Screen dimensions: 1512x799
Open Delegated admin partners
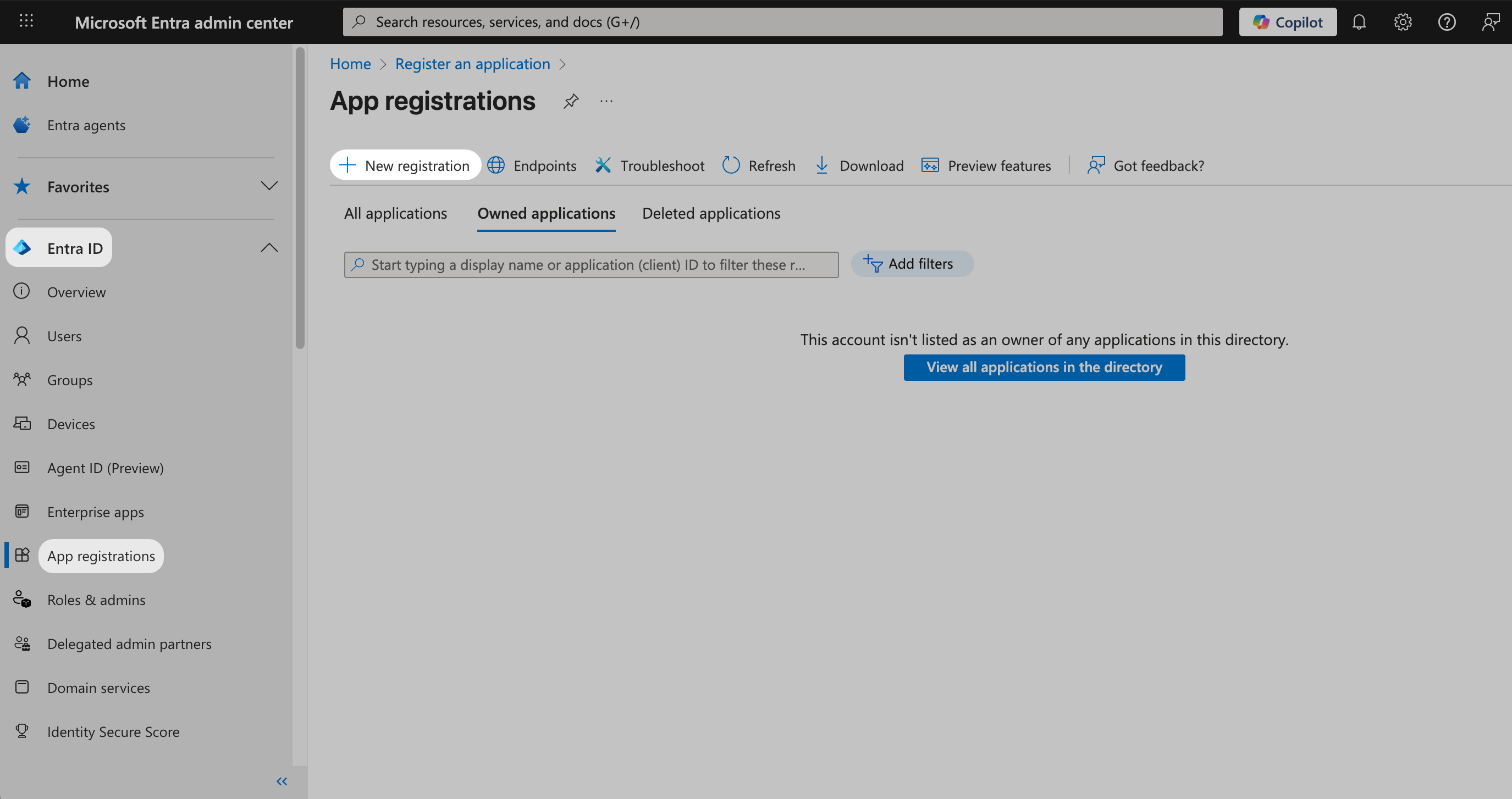click(129, 644)
